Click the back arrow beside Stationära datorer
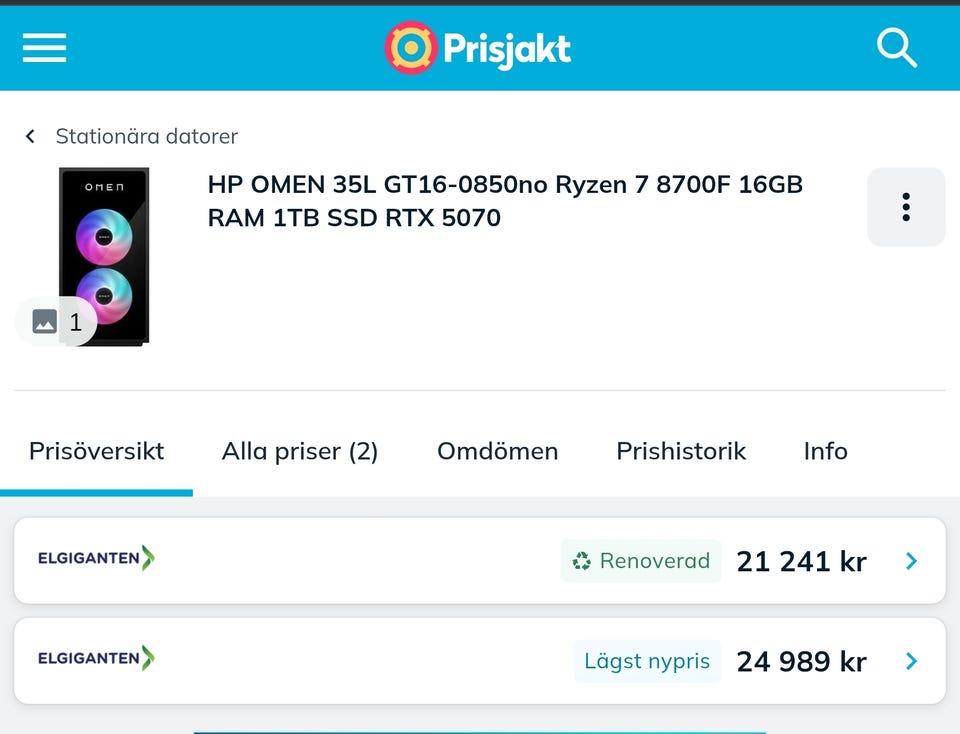Screen dimensions: 960x734 point(31,136)
